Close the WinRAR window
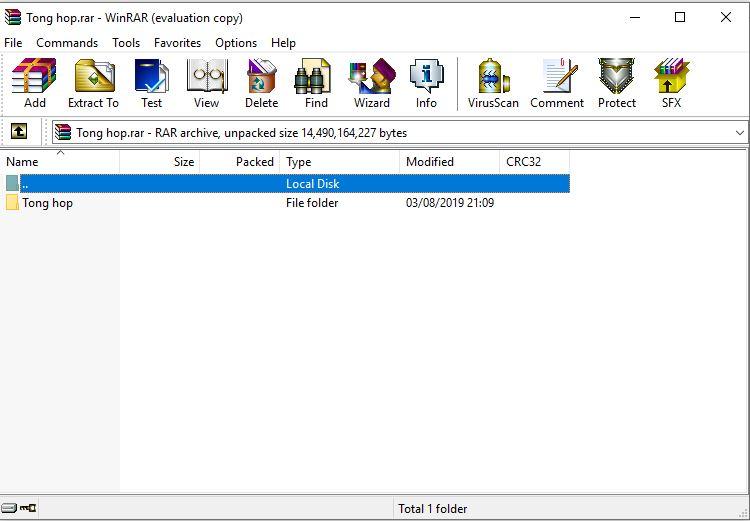This screenshot has height=521, width=750. [726, 18]
